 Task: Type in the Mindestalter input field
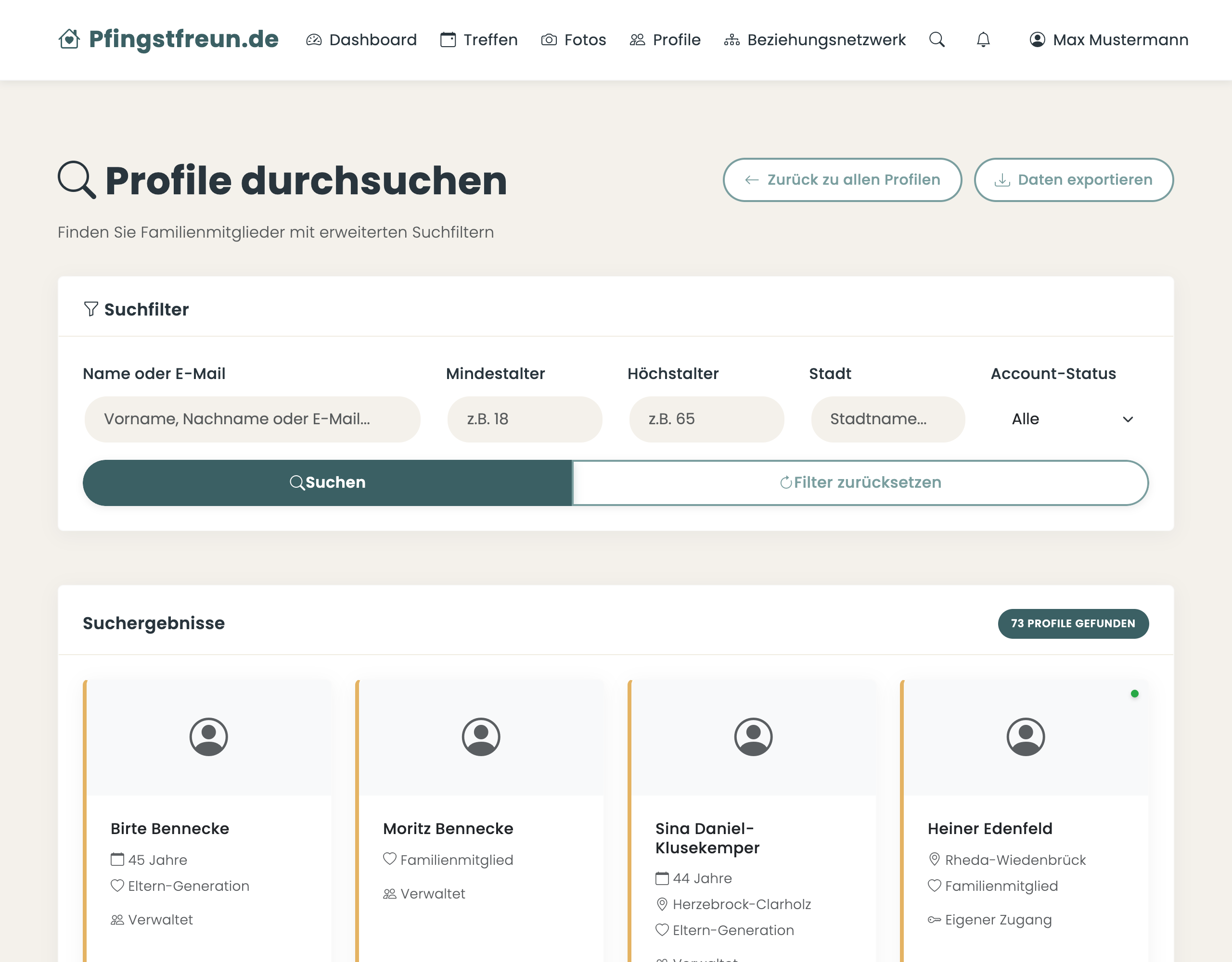tap(524, 419)
